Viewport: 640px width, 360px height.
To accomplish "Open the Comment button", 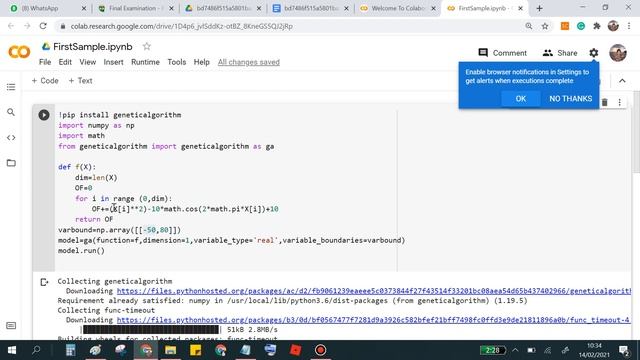I will [502, 53].
